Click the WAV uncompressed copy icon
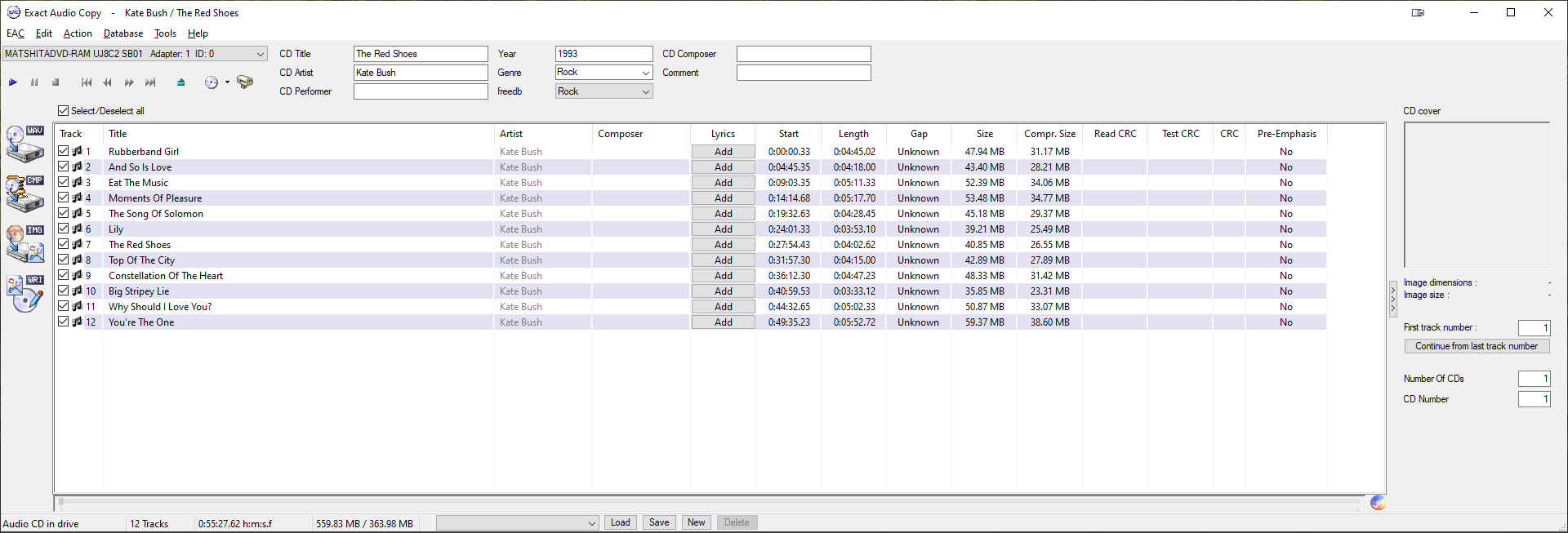This screenshot has height=533, width=1568. coord(25,144)
